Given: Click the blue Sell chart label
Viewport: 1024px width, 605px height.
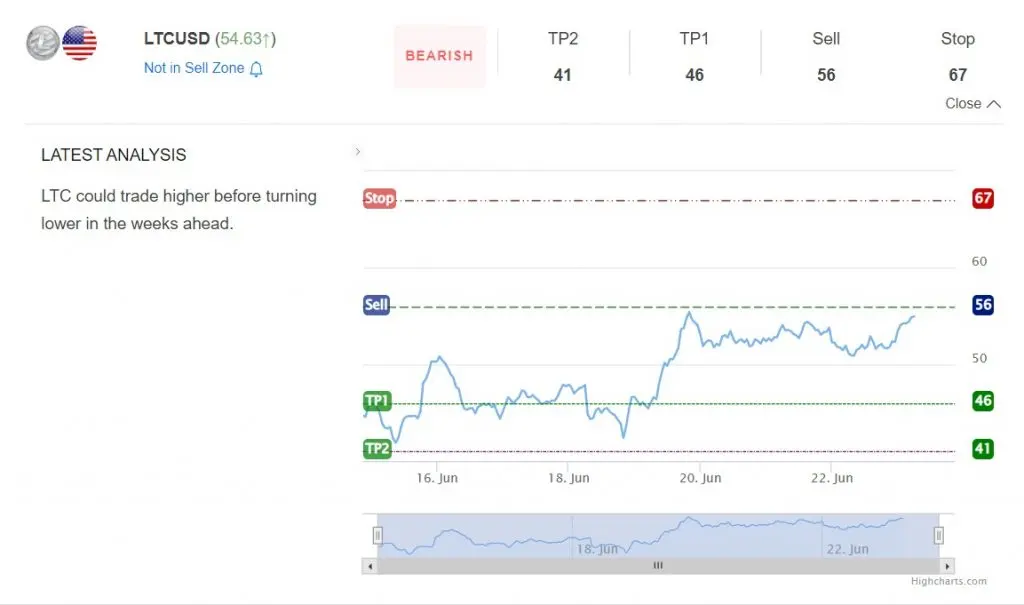Looking at the screenshot, I should 376,304.
